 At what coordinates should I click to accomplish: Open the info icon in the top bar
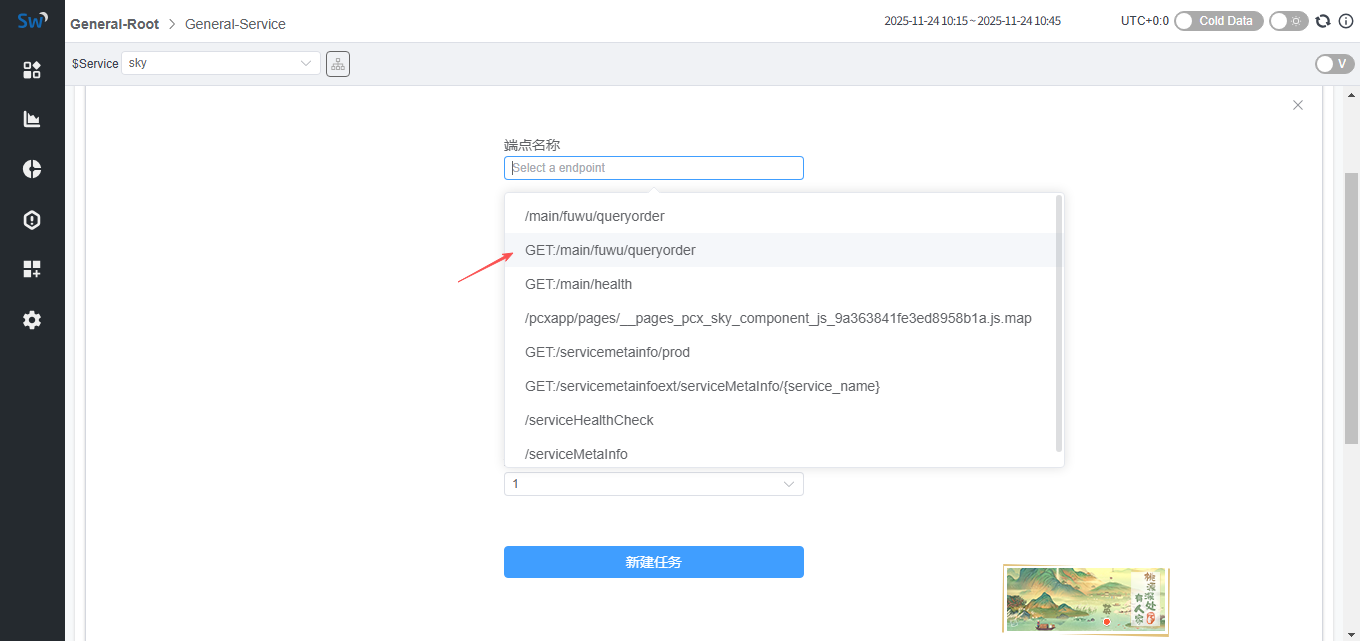pos(1345,21)
